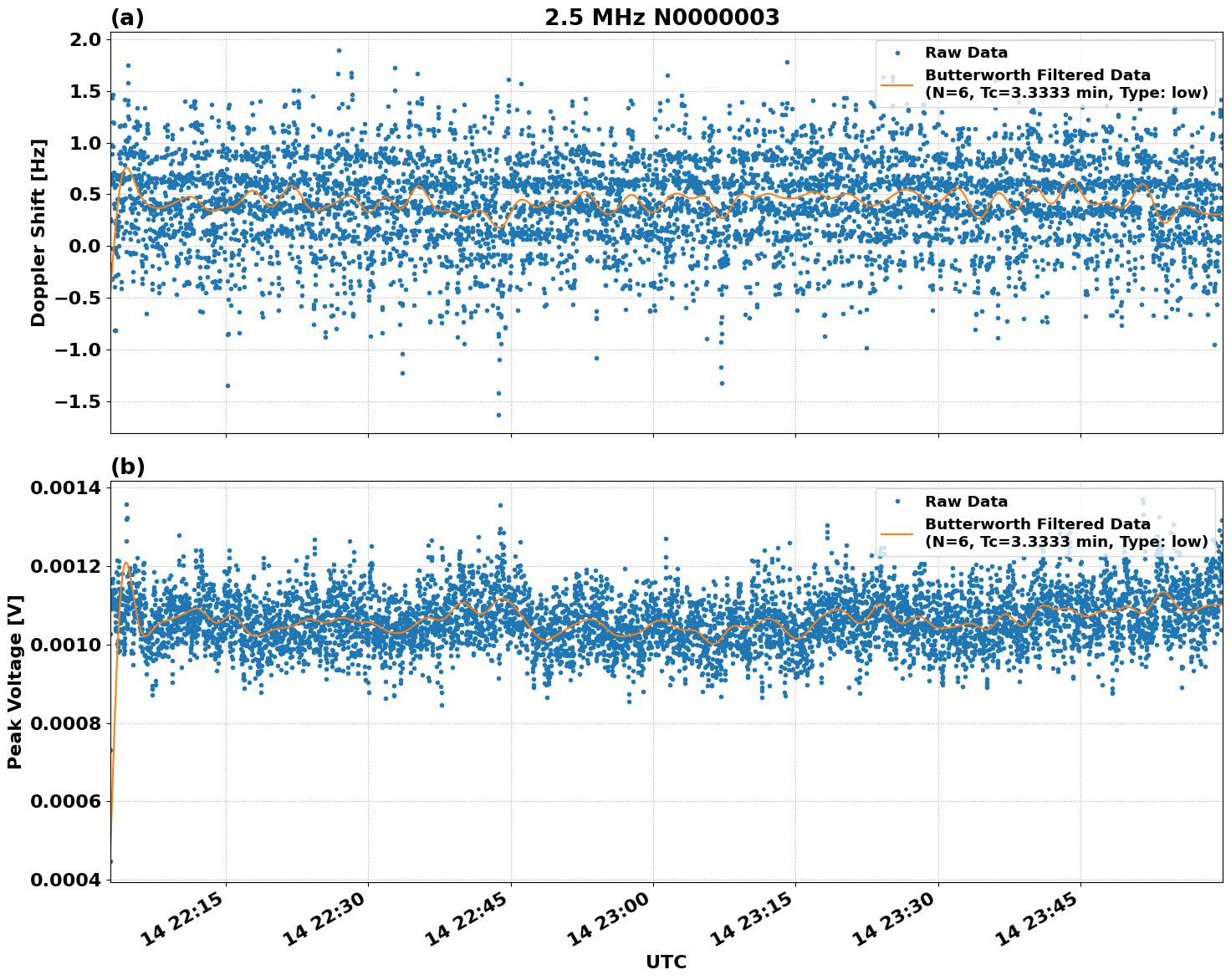Click the UTC x-axis label
This screenshot has width=1231, height=980.
point(666,962)
